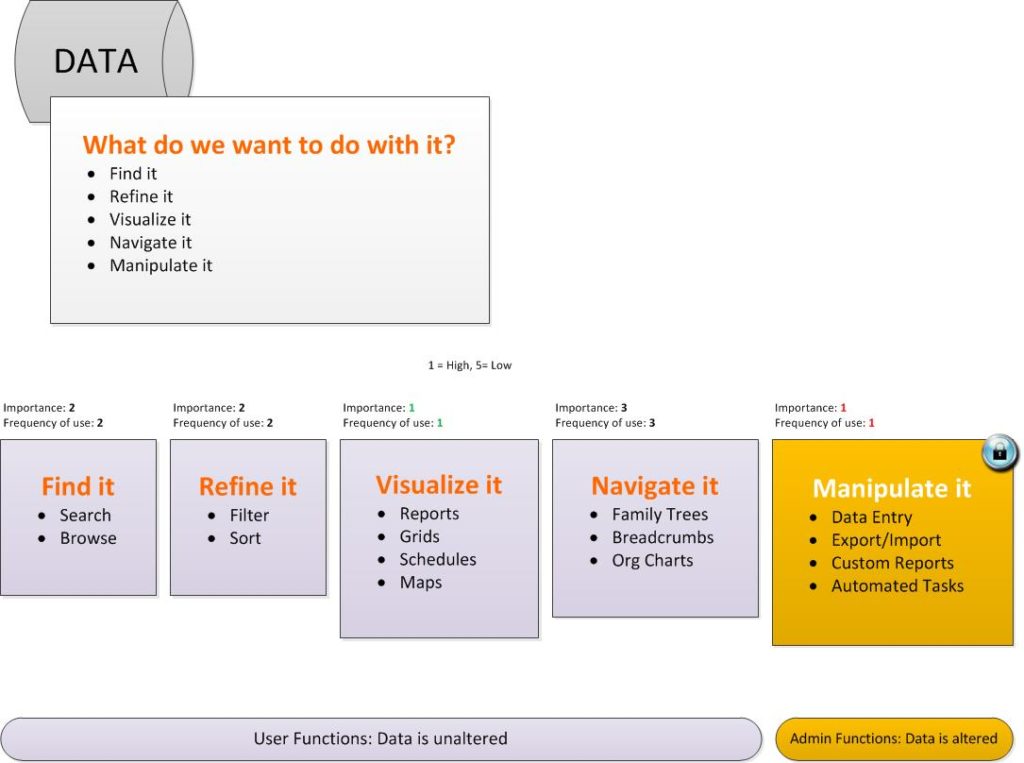This screenshot has height=763, width=1024.
Task: Click the 'Export/Import' bullet item
Action: [886, 541]
